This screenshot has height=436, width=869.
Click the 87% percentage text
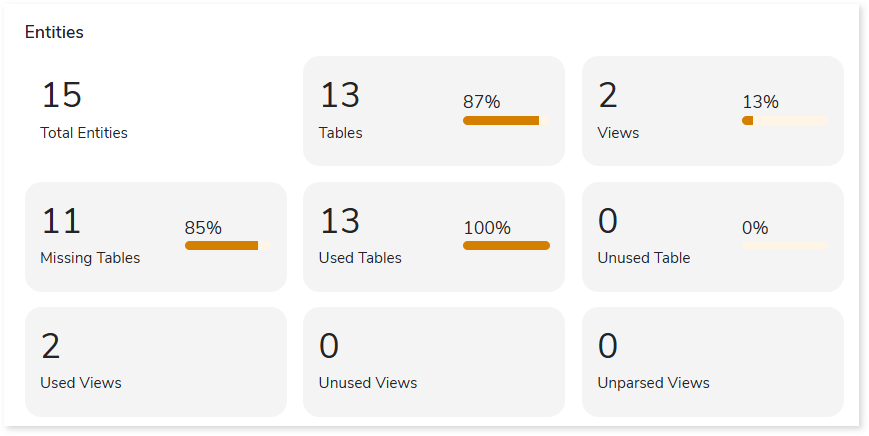(481, 102)
